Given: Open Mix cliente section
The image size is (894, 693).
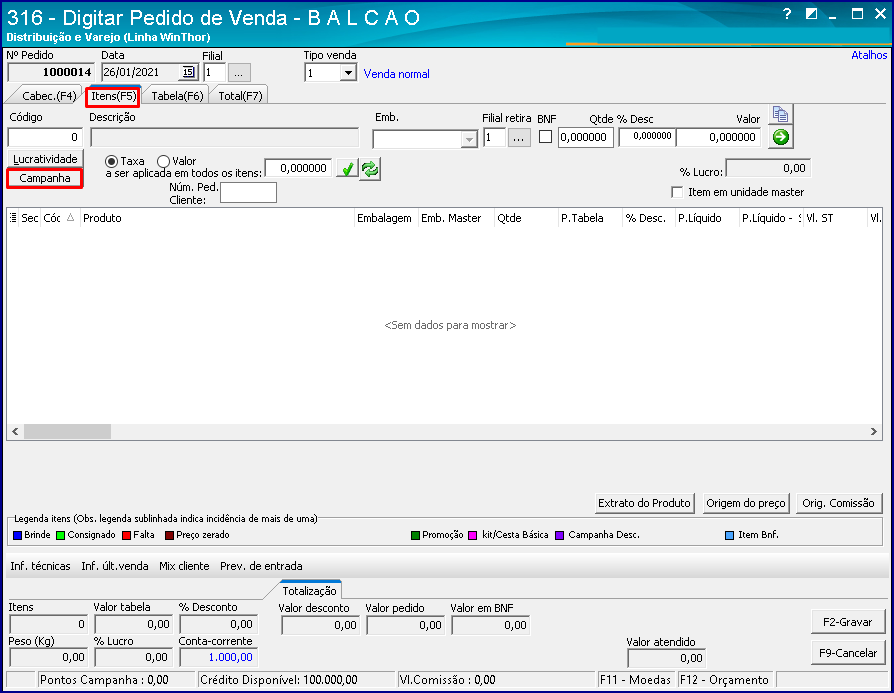Looking at the screenshot, I should pyautogui.click(x=184, y=566).
